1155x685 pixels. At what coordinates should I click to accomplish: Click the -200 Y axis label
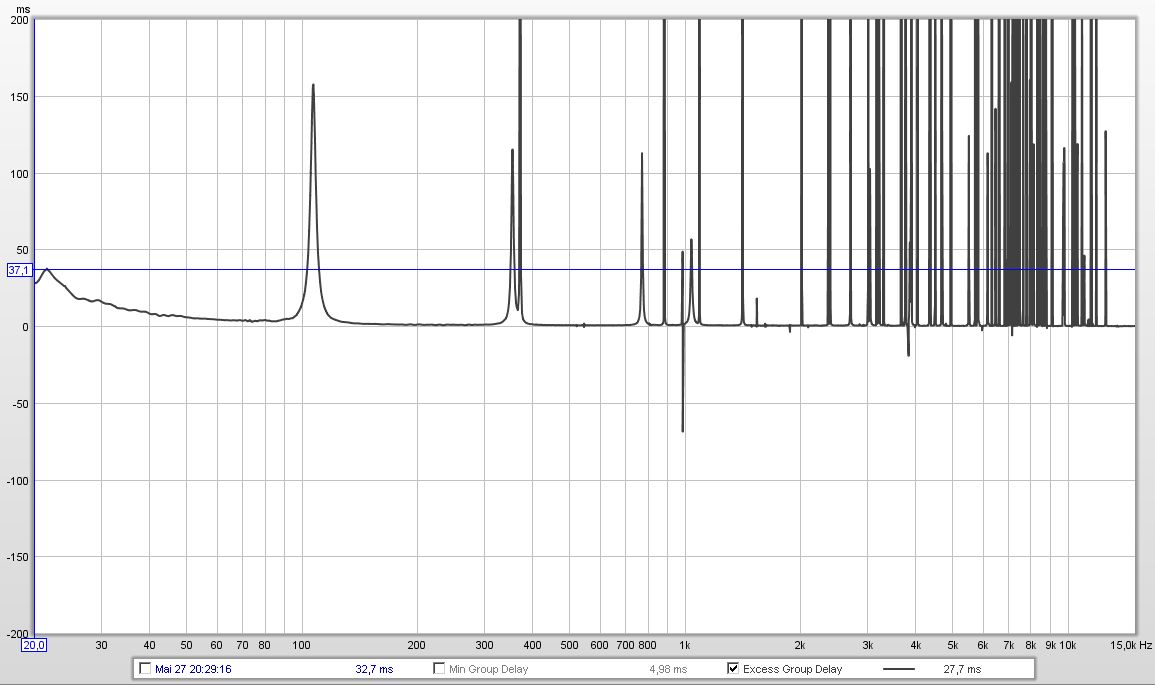18,633
